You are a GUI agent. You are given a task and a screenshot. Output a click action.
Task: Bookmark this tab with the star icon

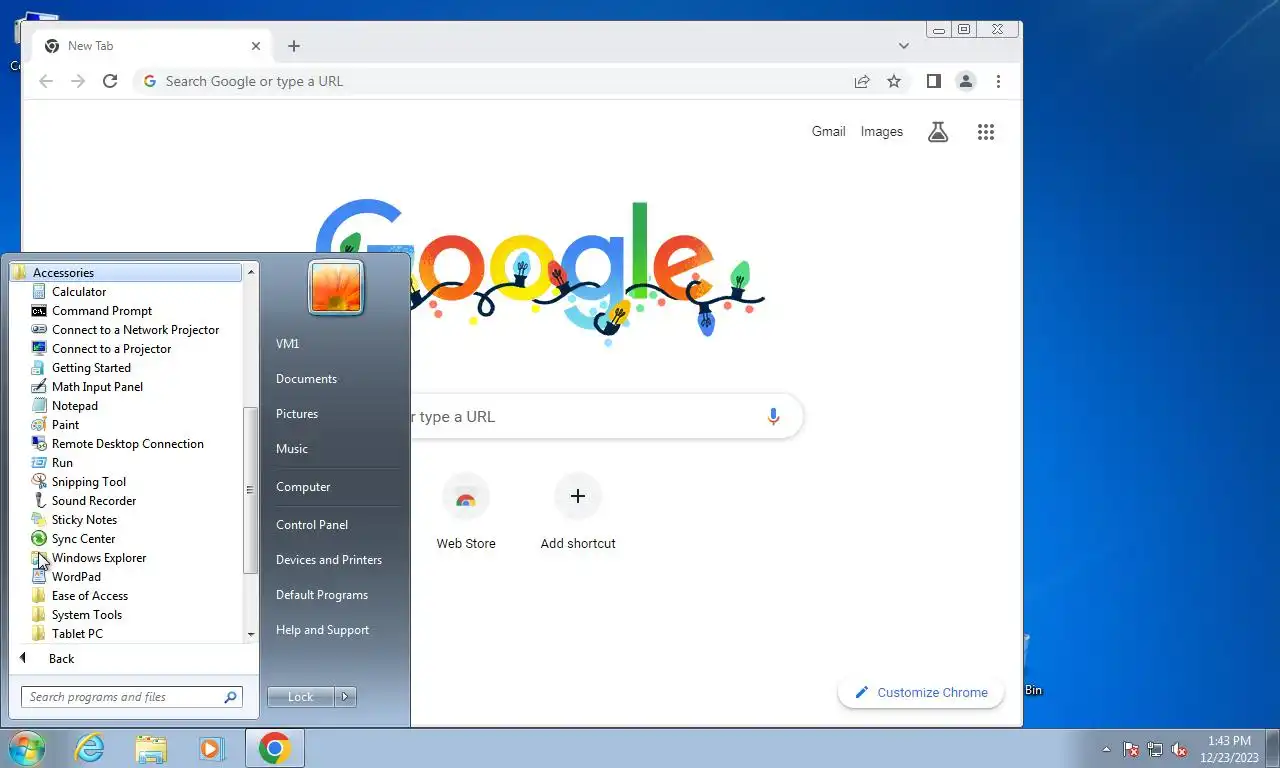tap(894, 82)
